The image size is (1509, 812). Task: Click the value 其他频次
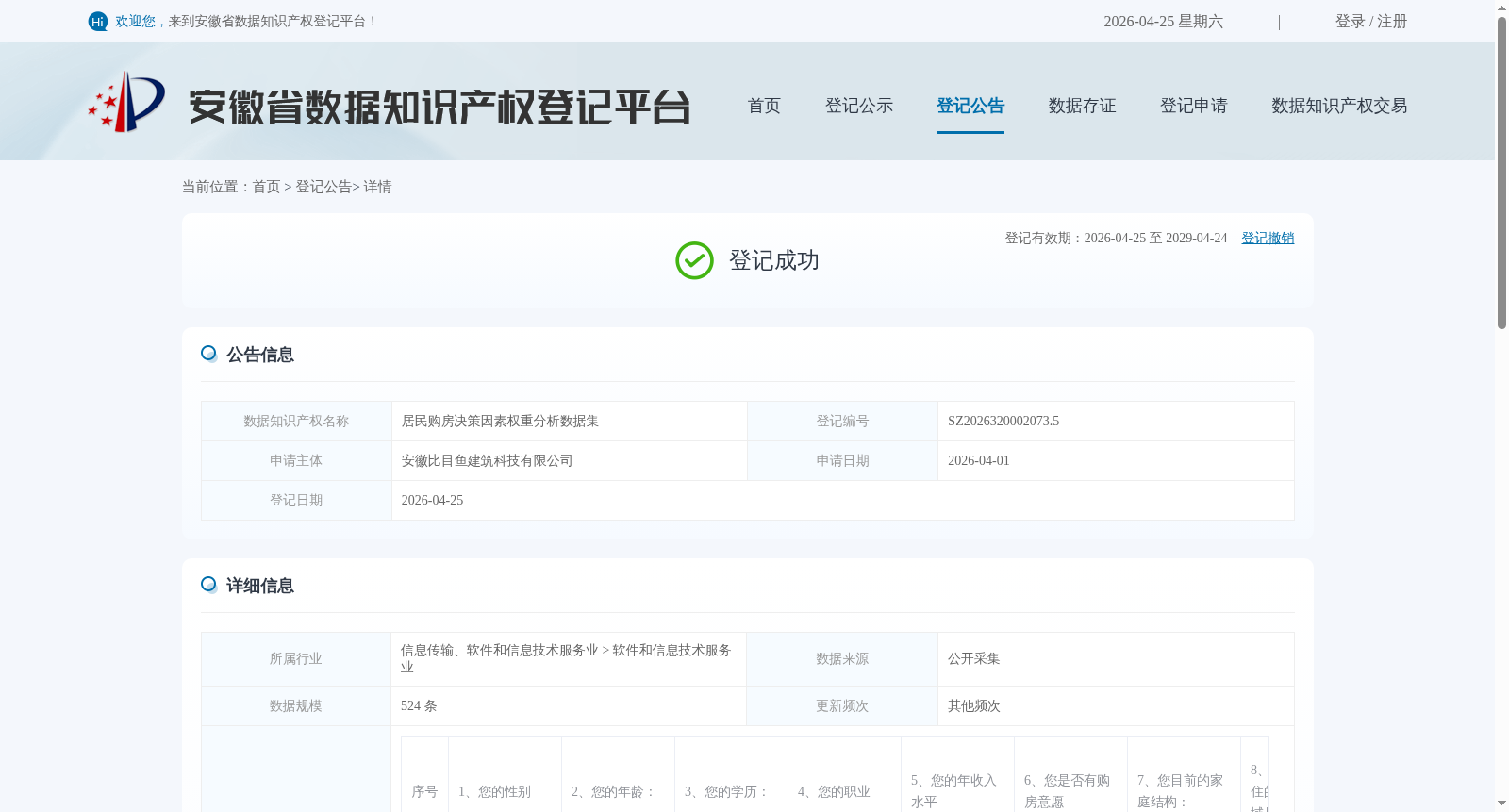(x=973, y=706)
